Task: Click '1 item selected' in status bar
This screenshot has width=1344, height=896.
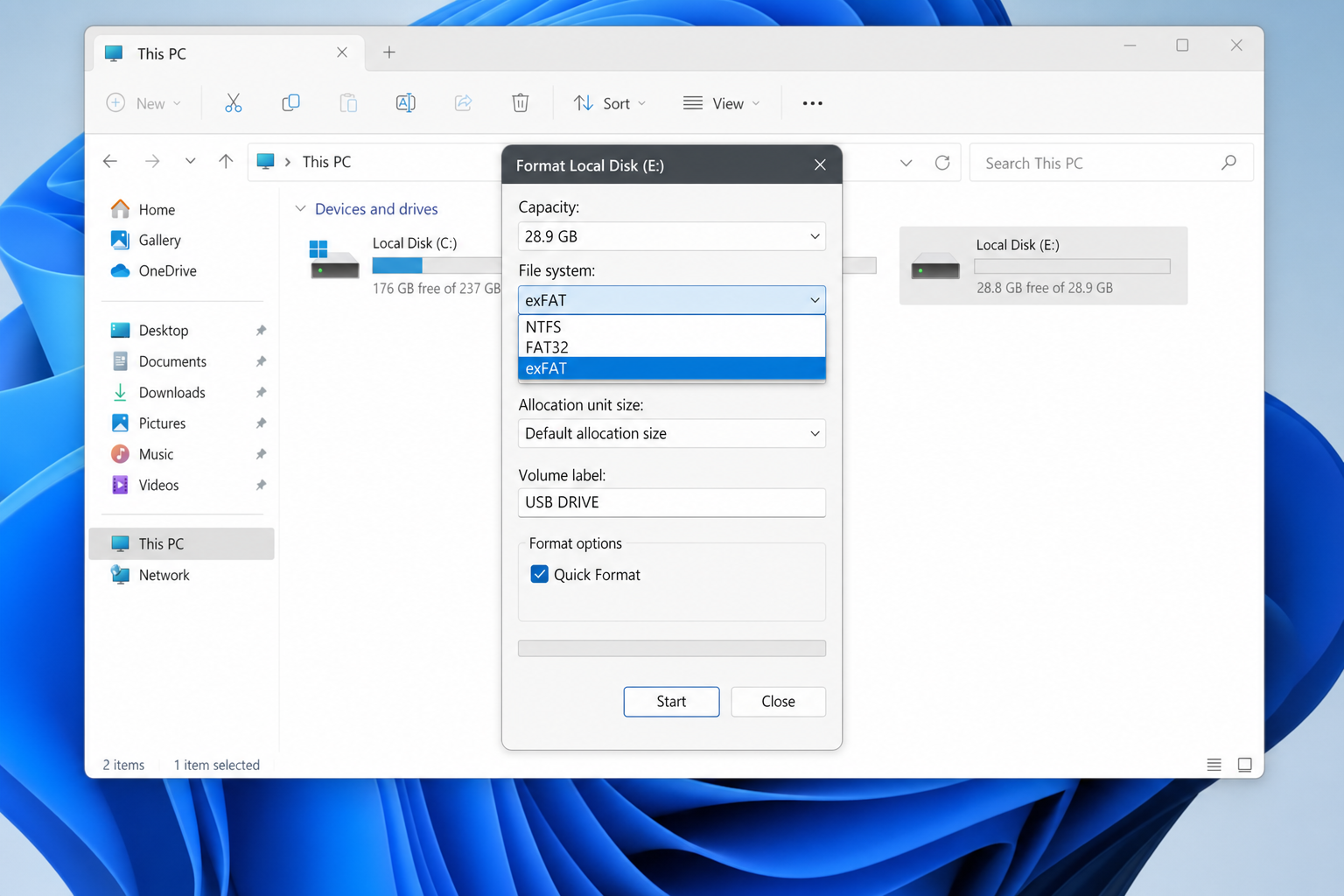Action: coord(216,765)
